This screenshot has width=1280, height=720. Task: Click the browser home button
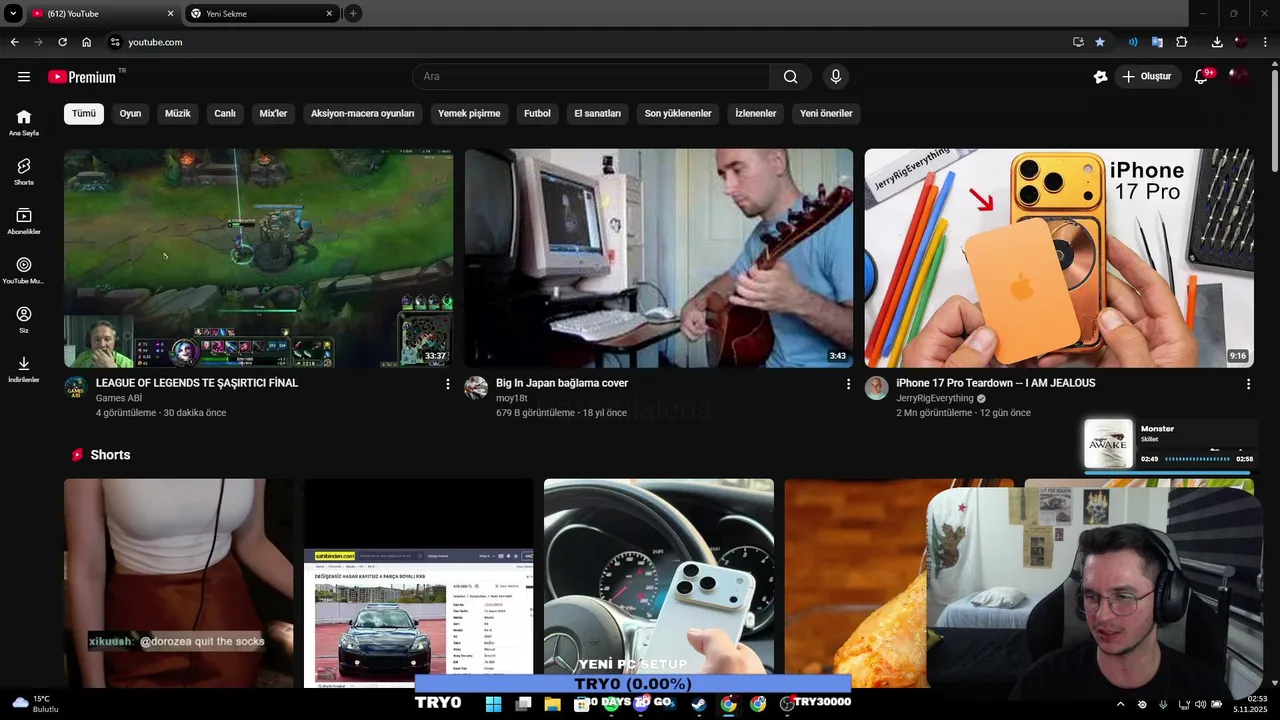pos(87,42)
